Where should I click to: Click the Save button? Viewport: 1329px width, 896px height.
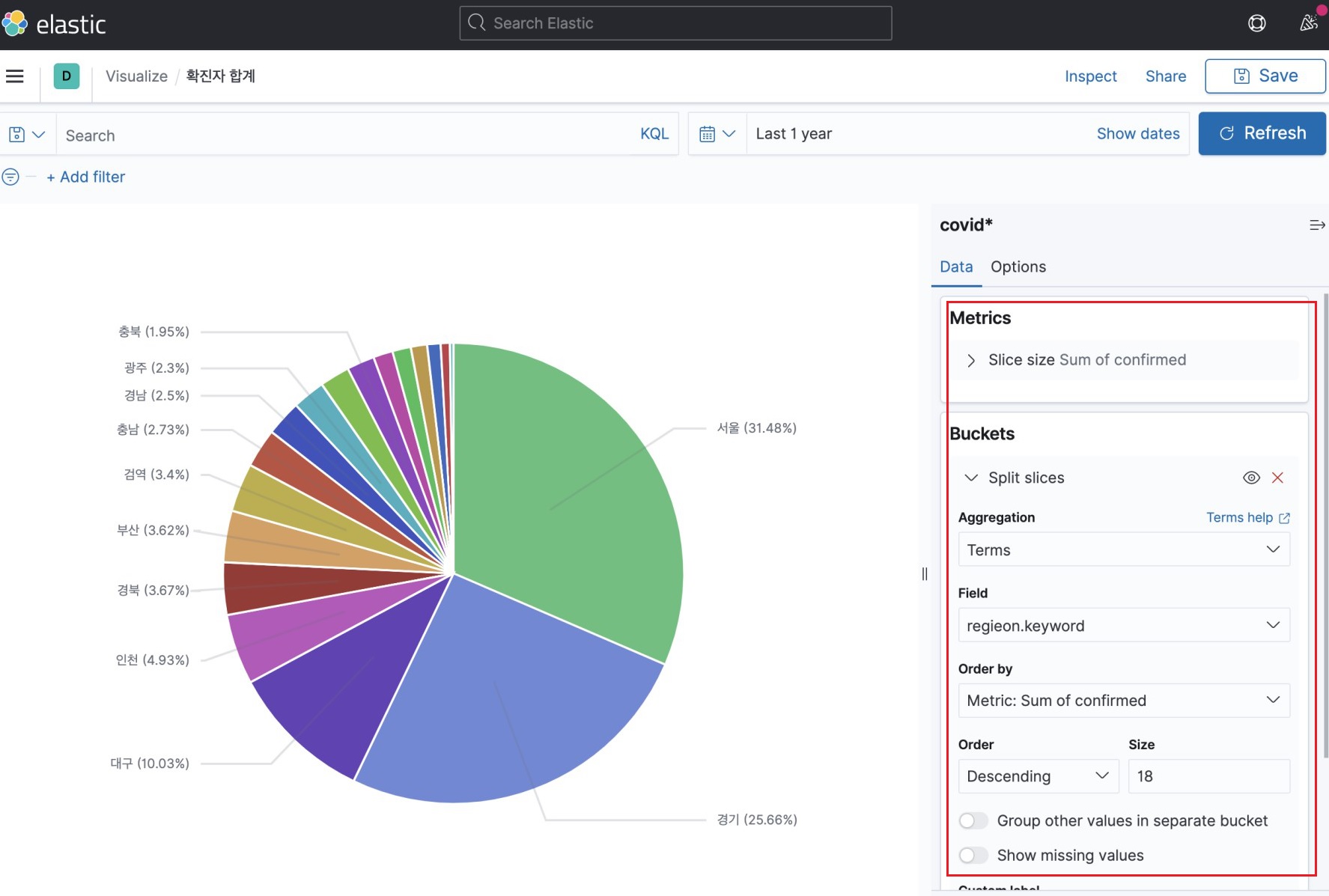[1265, 76]
